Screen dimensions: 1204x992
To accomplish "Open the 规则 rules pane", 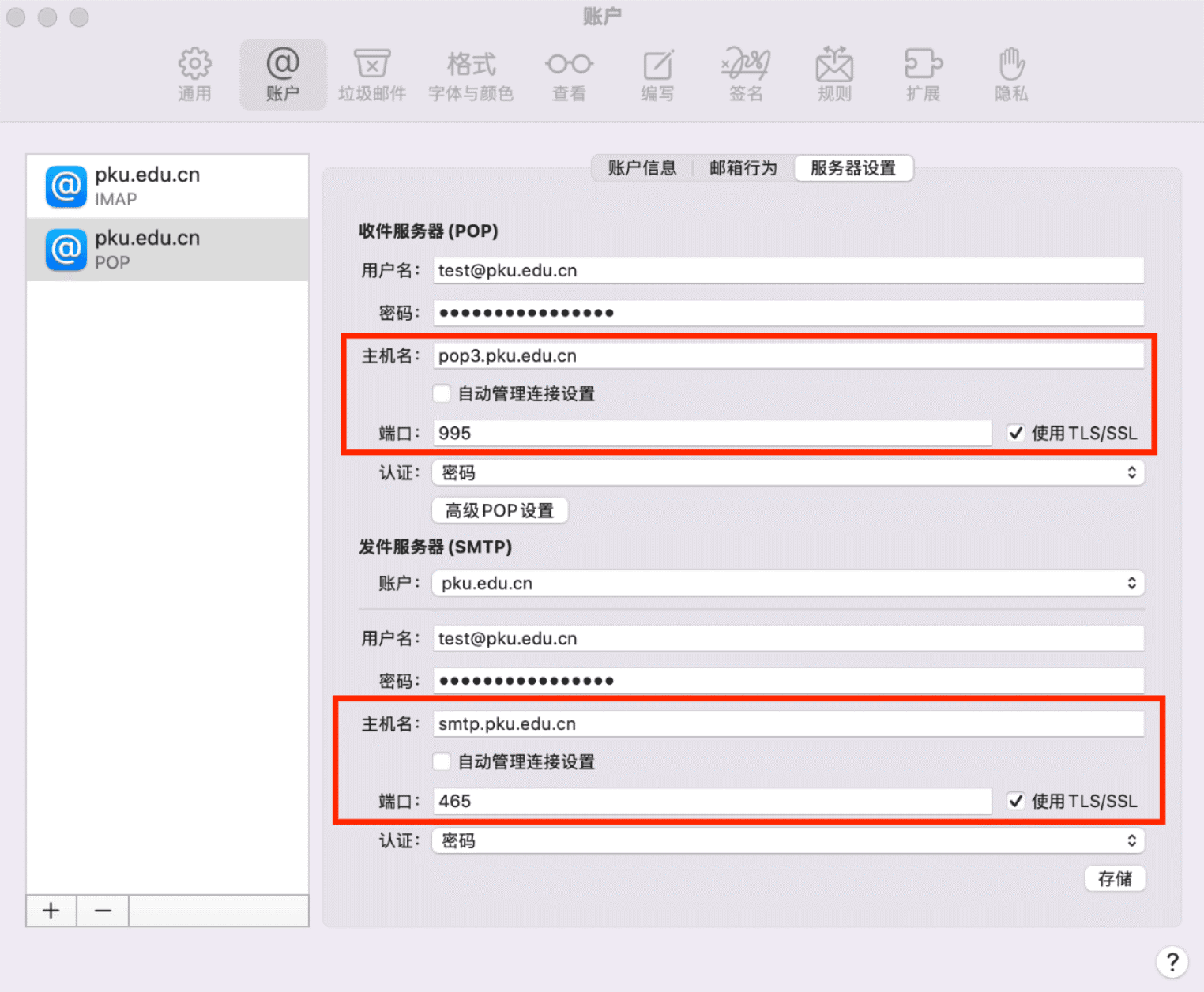I will coord(834,75).
